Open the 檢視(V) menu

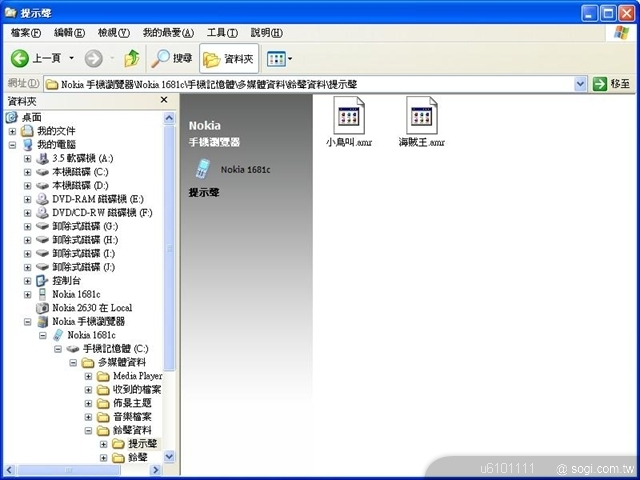click(113, 33)
